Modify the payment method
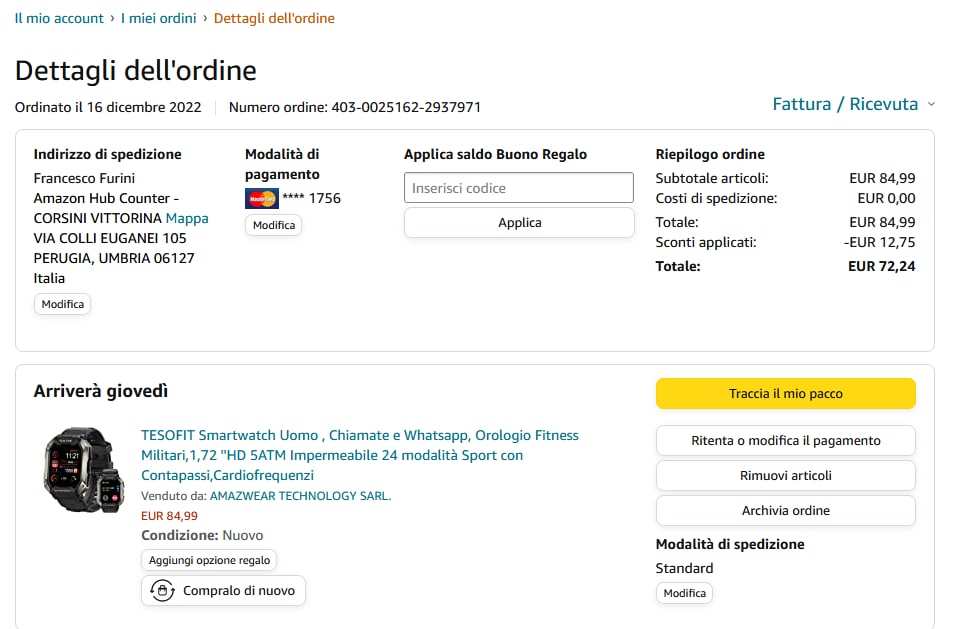The width and height of the screenshot is (970, 629). click(273, 225)
